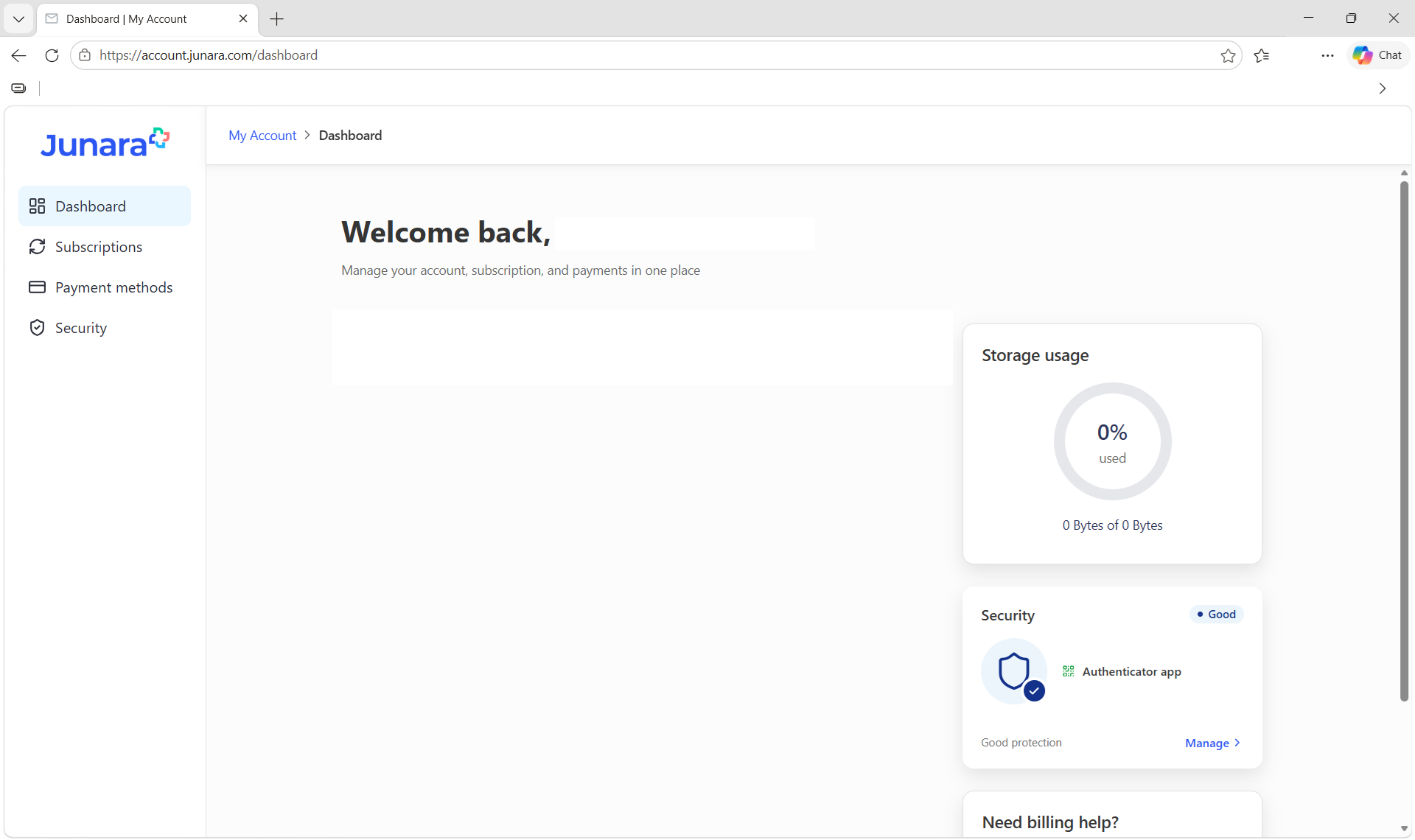Viewport: 1415px width, 840px height.
Task: Open the Dashboard sidebar item
Action: tap(105, 206)
